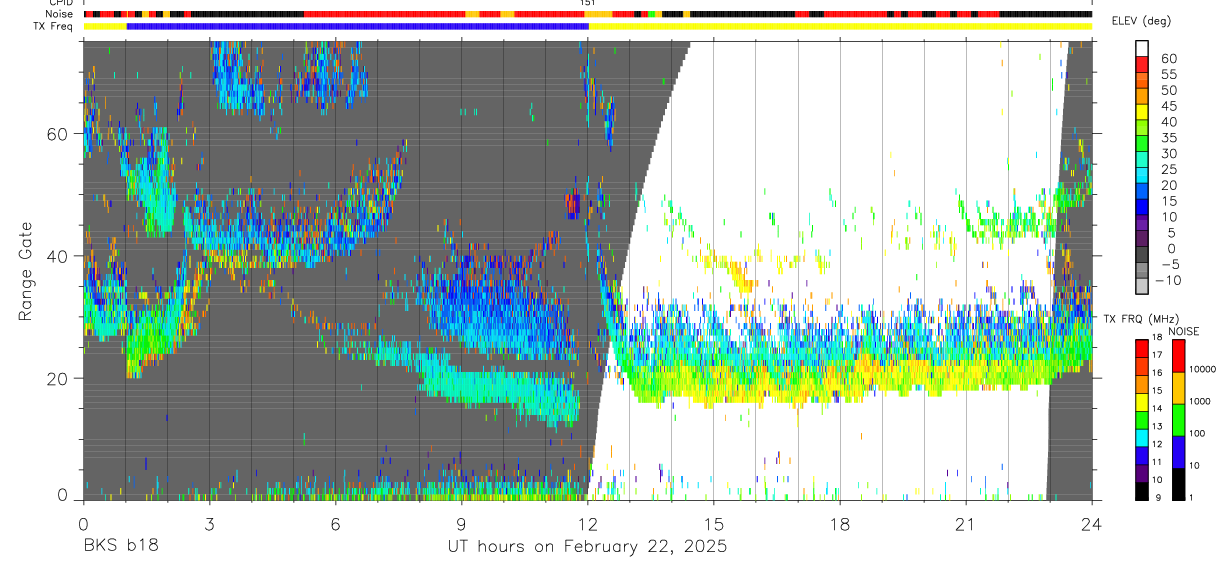Image resolution: width=1228 pixels, height=567 pixels.
Task: Click the '21' tick on the UT hours axis
Action: (965, 523)
